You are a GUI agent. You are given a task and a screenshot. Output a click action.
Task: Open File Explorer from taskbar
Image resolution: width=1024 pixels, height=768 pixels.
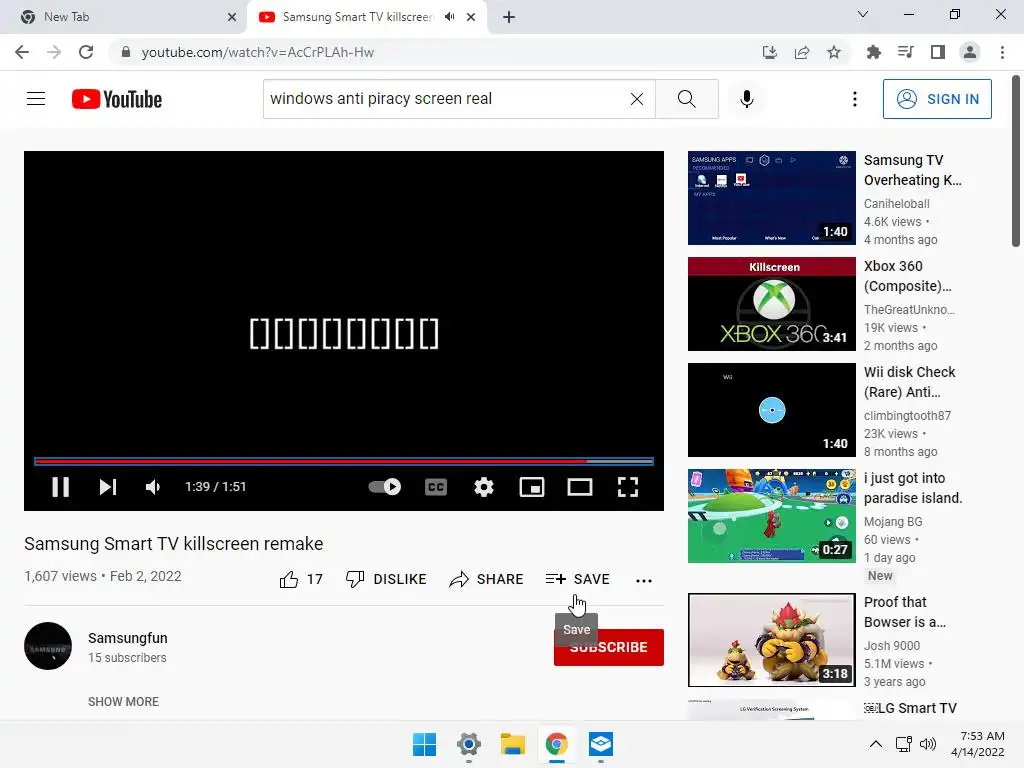pos(513,744)
